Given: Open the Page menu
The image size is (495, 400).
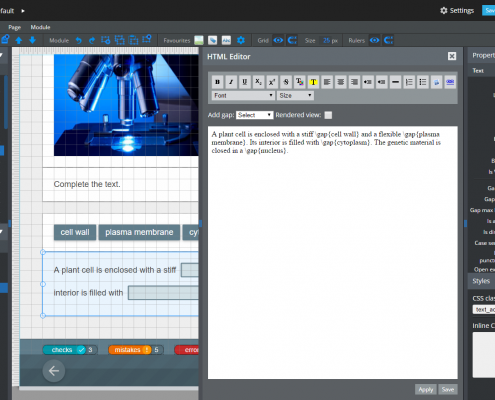Looking at the screenshot, I should coord(15,27).
